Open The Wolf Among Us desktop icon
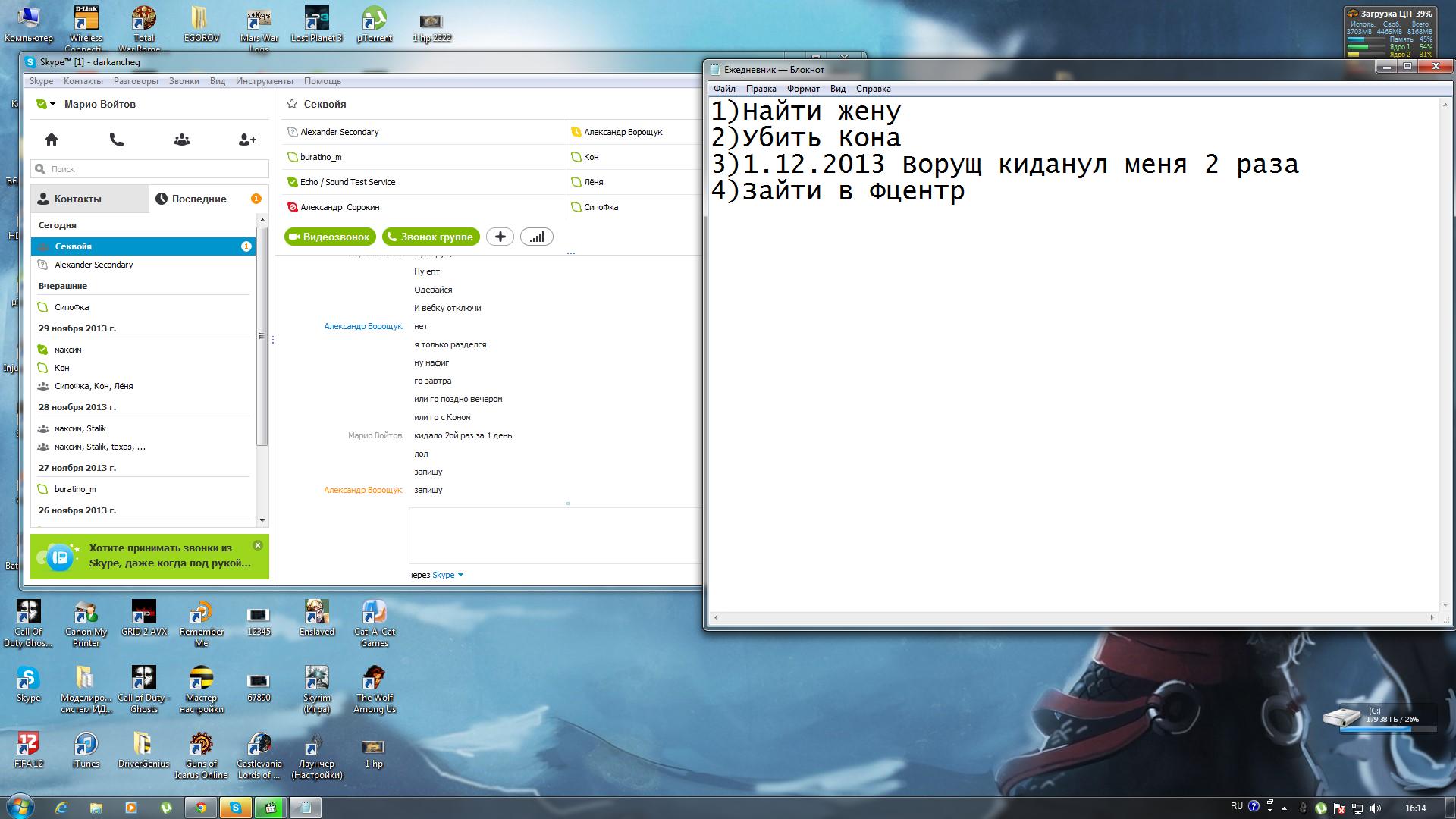This screenshot has height=819, width=1456. point(374,689)
